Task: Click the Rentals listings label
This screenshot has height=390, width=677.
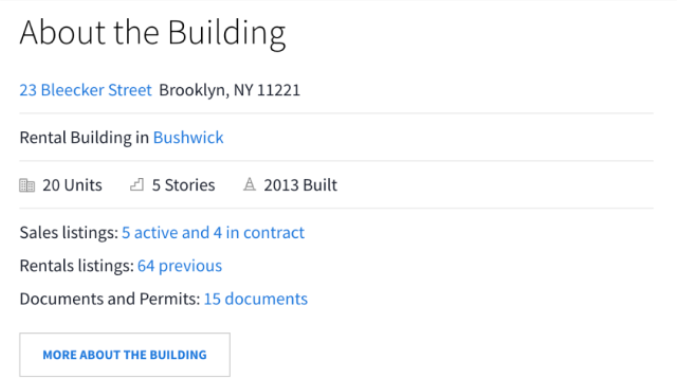Action: pyautogui.click(x=77, y=266)
